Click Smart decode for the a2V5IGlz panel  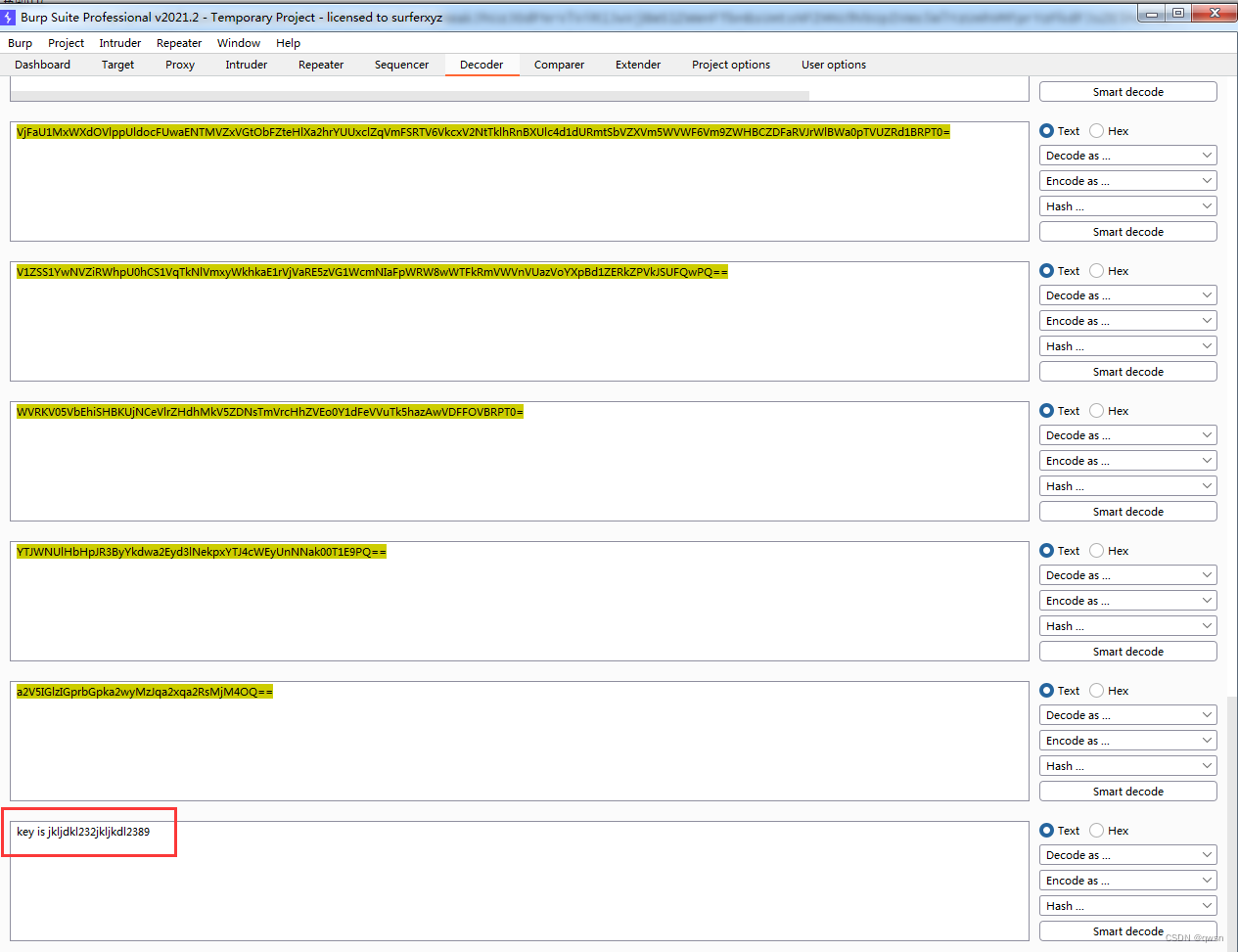(1128, 792)
